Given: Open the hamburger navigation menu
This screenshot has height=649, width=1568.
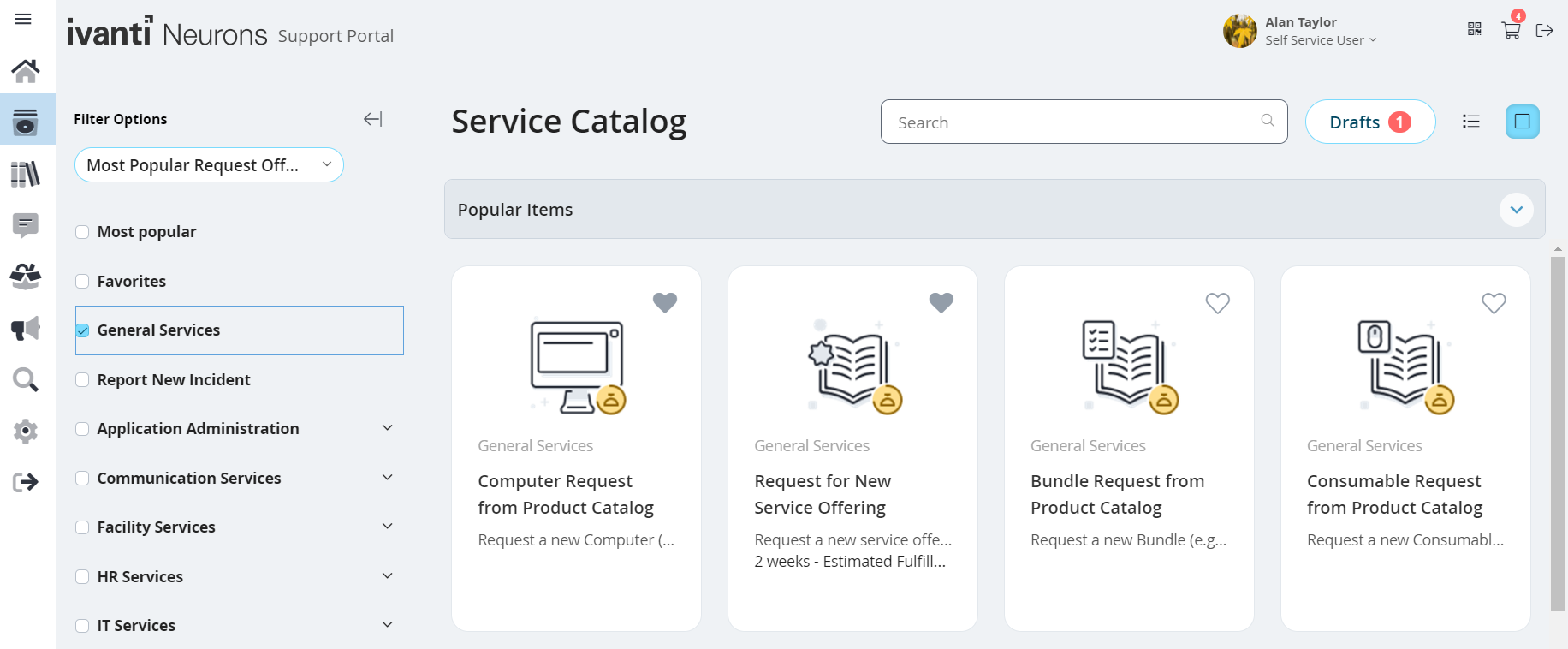Looking at the screenshot, I should pos(23,19).
